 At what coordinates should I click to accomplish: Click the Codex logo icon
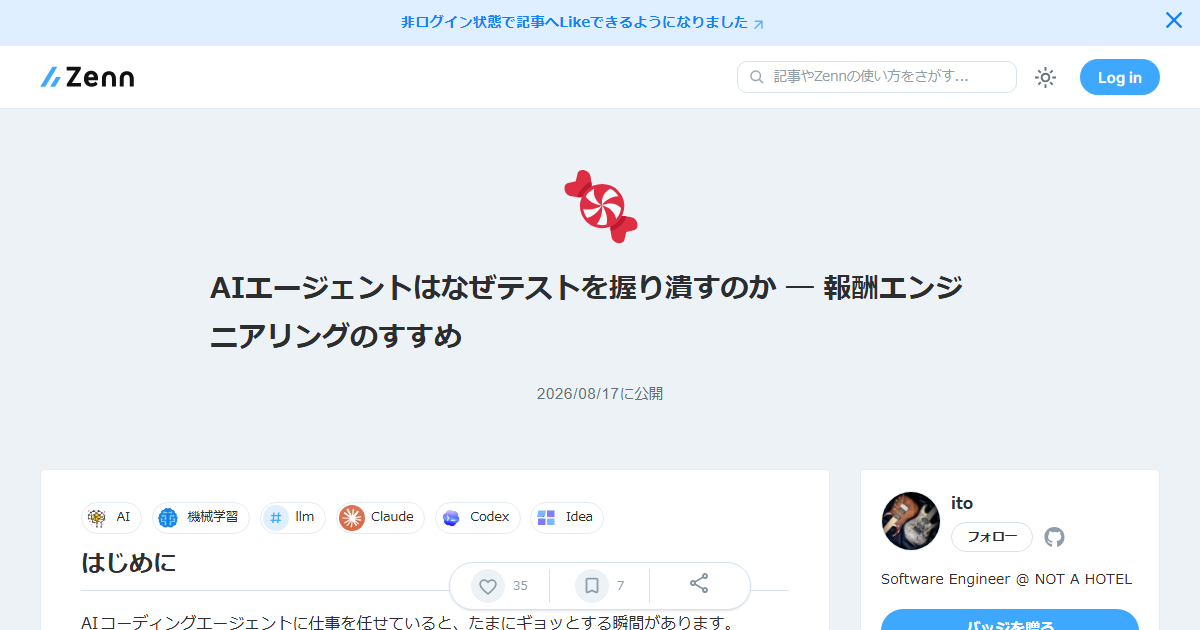[x=451, y=517]
